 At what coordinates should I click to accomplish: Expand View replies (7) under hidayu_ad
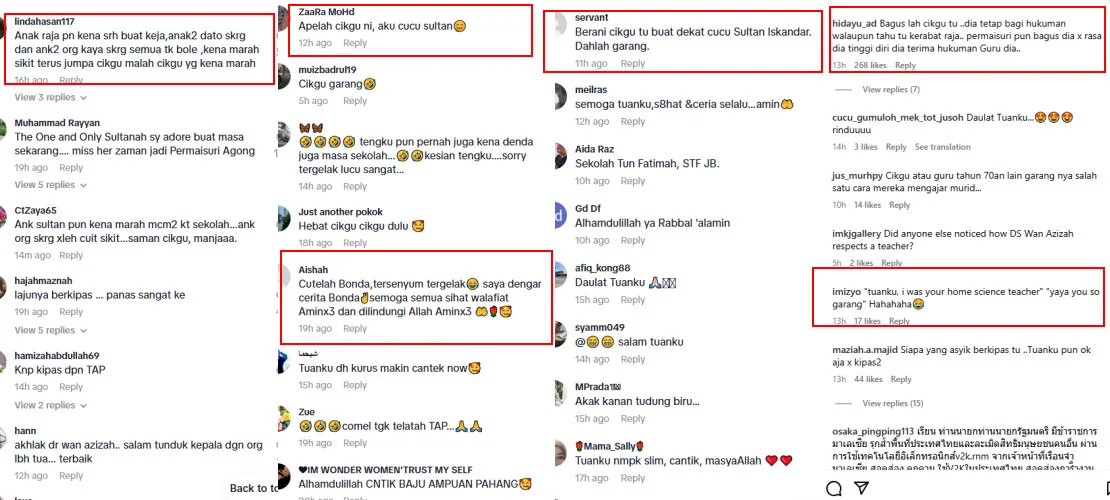(891, 90)
